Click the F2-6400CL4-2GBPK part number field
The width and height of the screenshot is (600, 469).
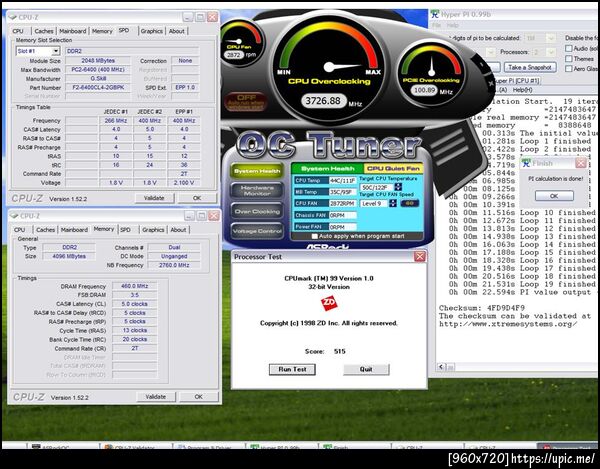pos(98,88)
